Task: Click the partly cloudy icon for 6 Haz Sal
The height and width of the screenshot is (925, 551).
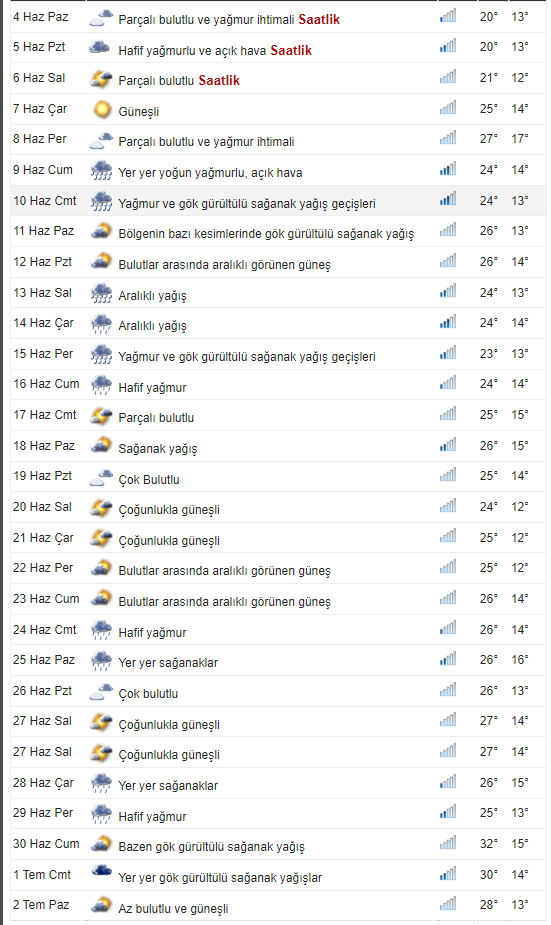Action: tap(101, 78)
